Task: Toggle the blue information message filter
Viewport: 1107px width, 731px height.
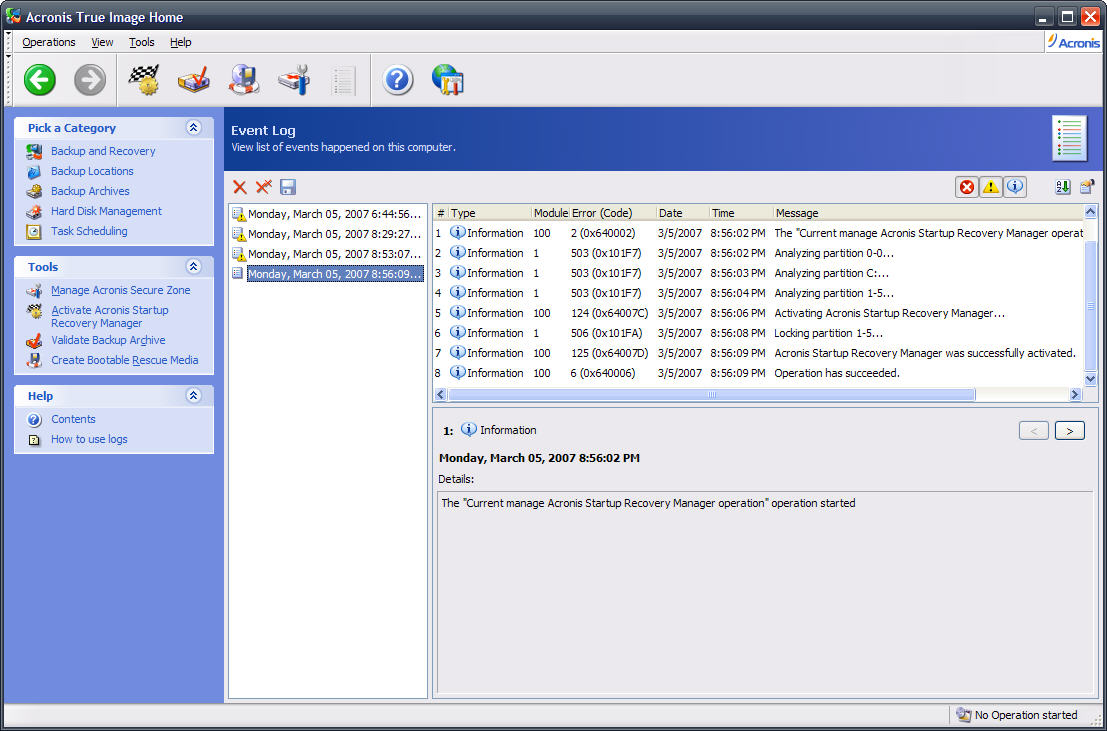Action: coord(1015,187)
